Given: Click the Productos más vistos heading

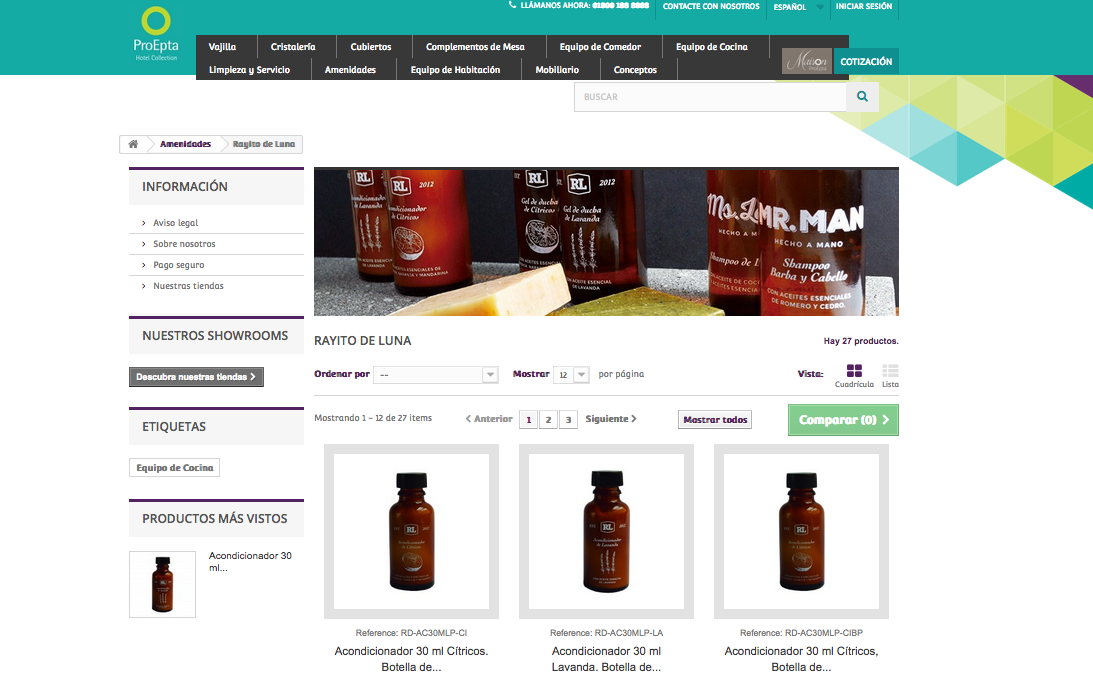Looking at the screenshot, I should coord(215,519).
